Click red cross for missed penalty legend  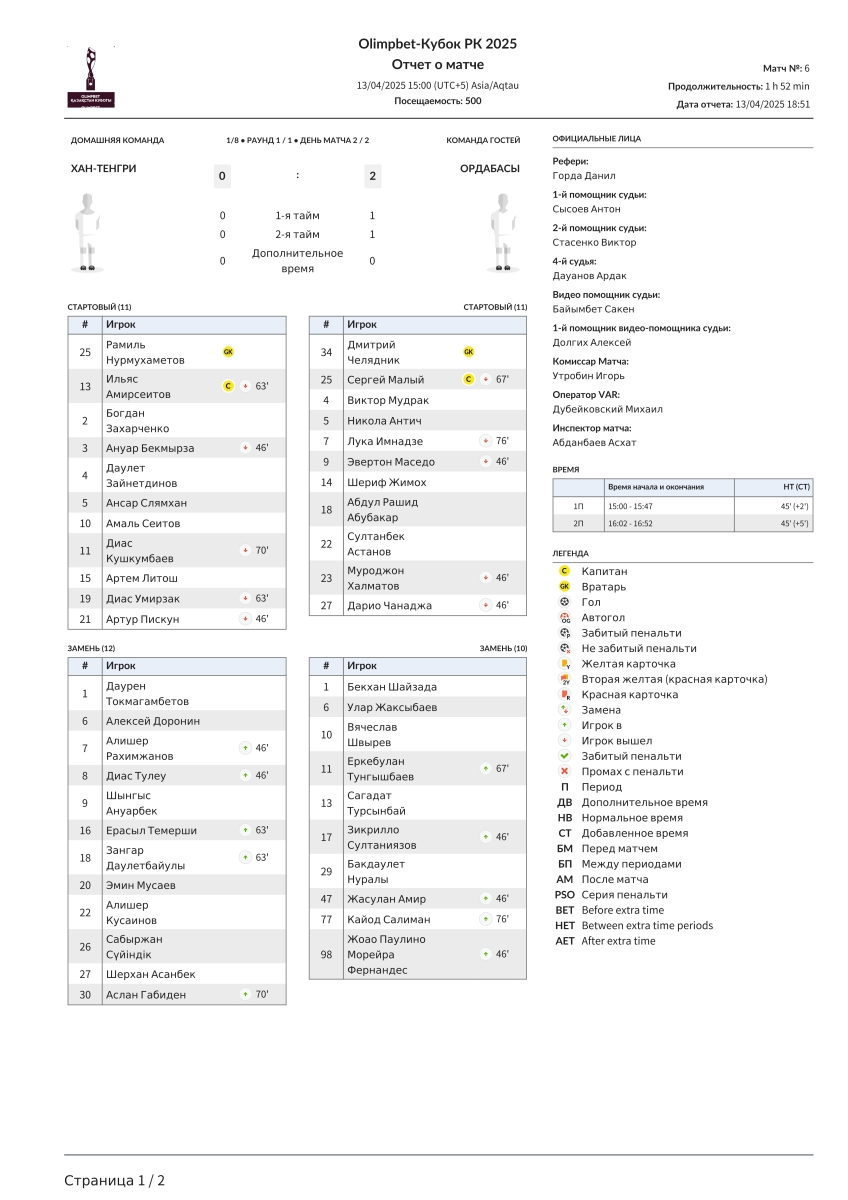click(x=564, y=772)
